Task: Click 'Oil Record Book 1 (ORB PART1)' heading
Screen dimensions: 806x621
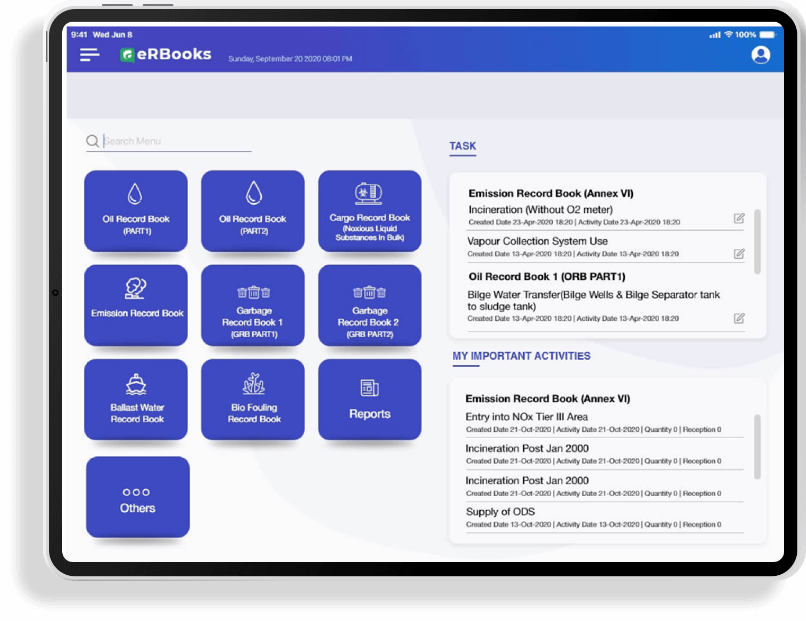Action: (547, 277)
